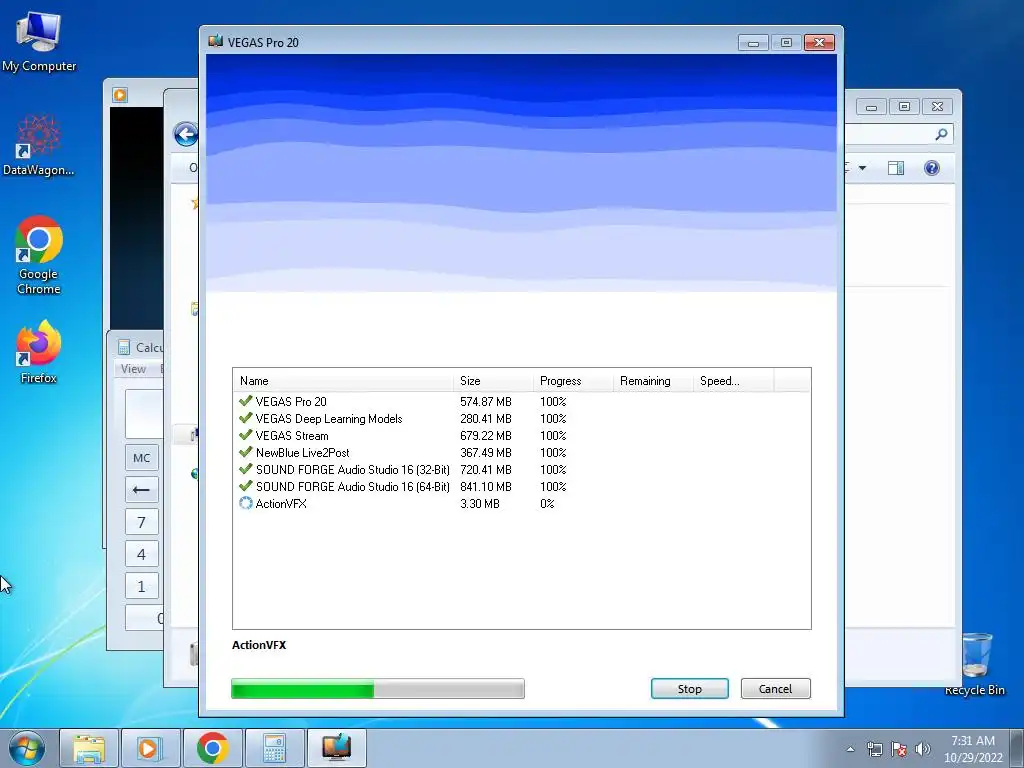
Task: Open the Action Center flag icon
Action: (899, 750)
